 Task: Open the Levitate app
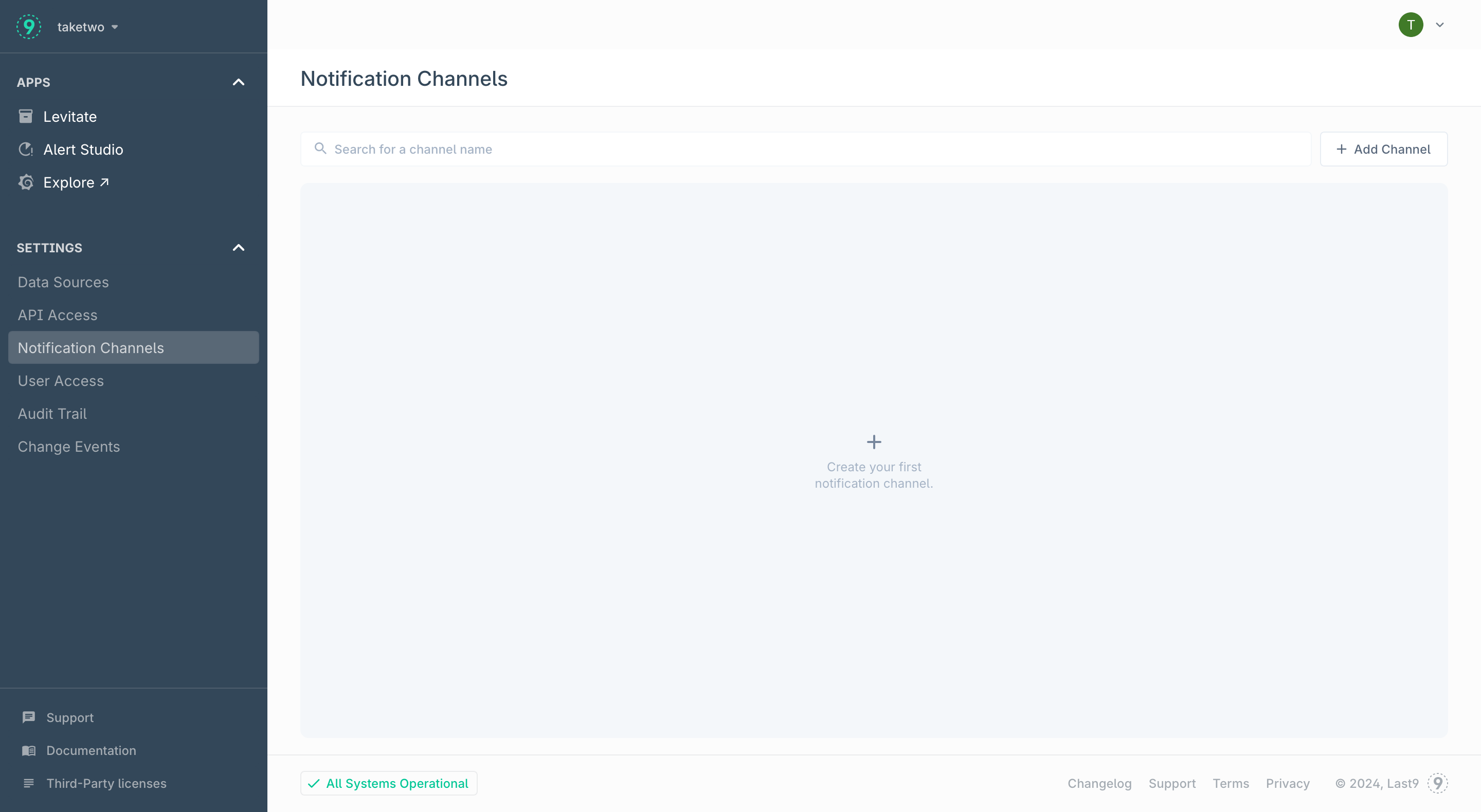coord(70,116)
